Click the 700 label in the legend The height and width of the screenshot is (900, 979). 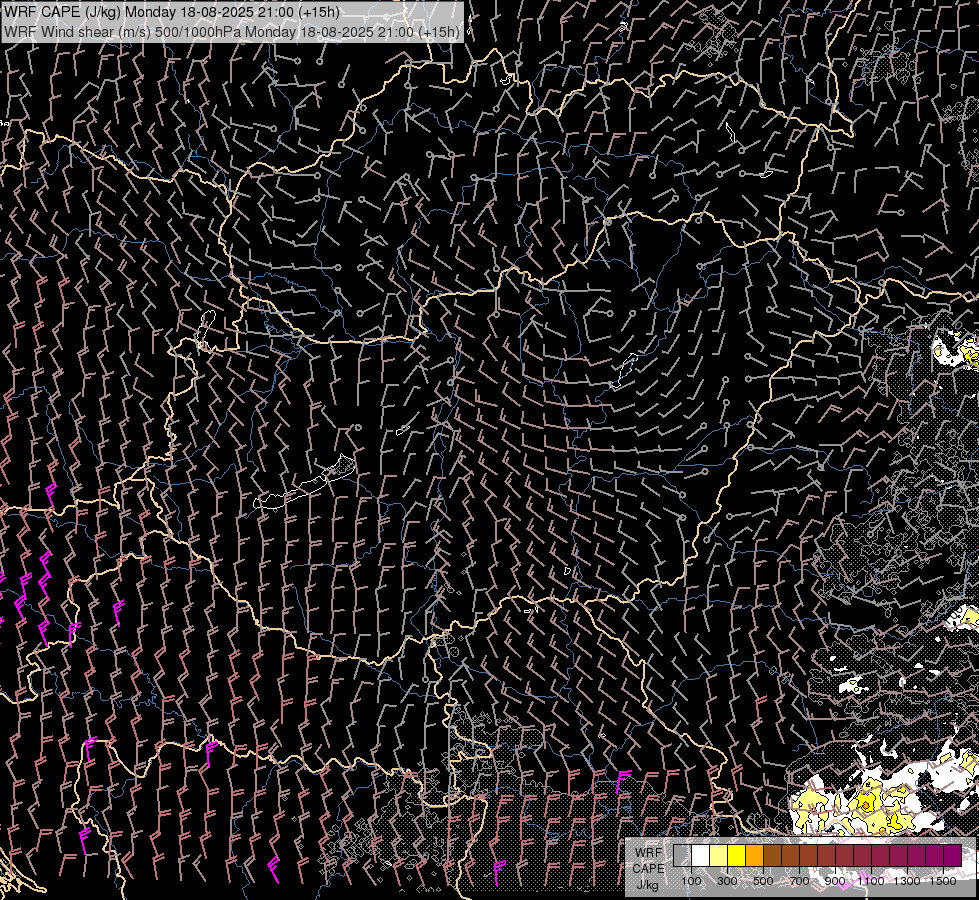point(799,881)
